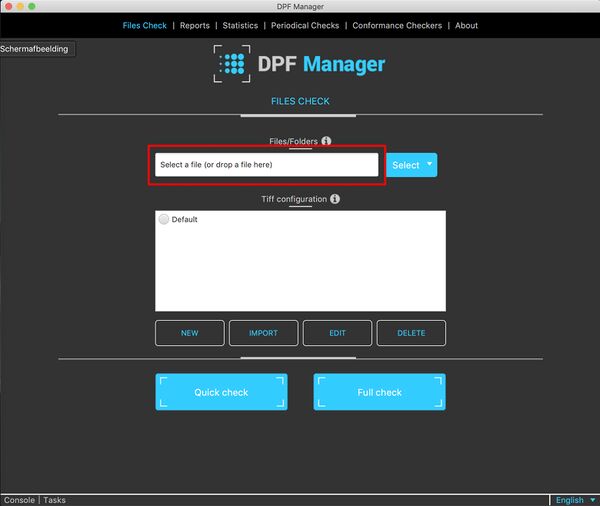Screen dimensions: 600x506
Task: Open the About page
Action: (x=466, y=25)
